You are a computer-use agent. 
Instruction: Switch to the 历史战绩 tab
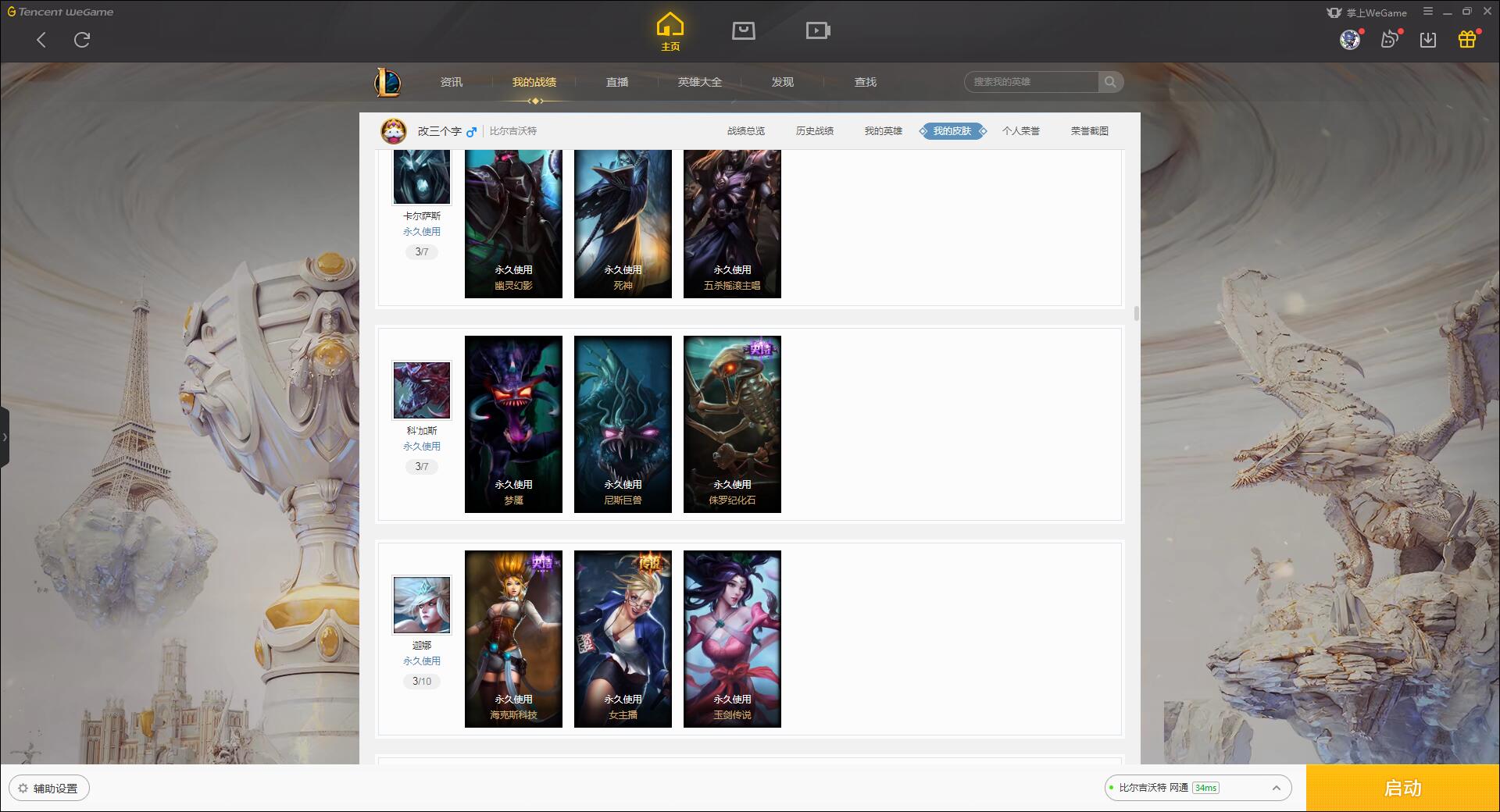(x=815, y=131)
